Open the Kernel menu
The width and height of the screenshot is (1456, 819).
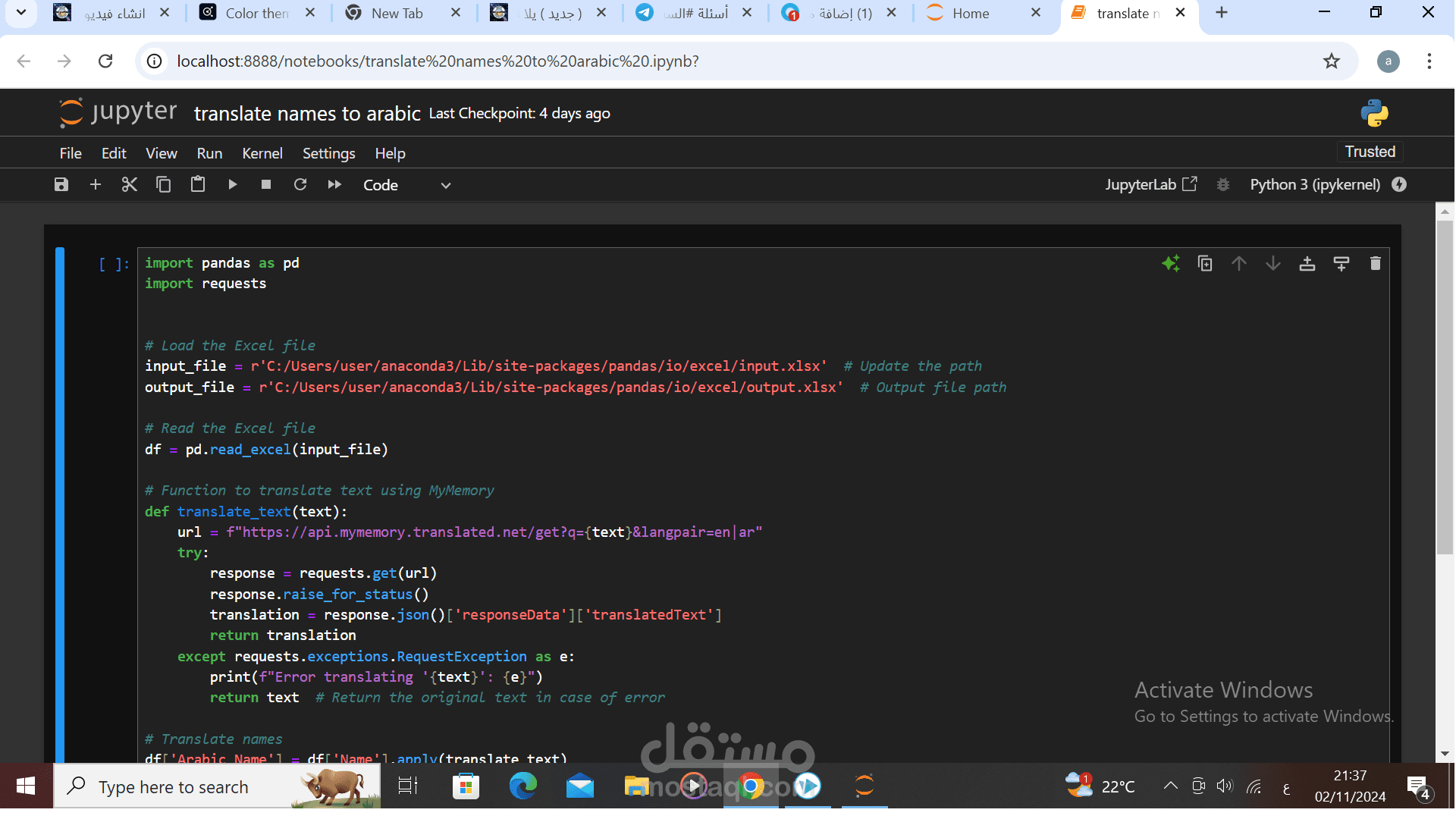tap(262, 153)
